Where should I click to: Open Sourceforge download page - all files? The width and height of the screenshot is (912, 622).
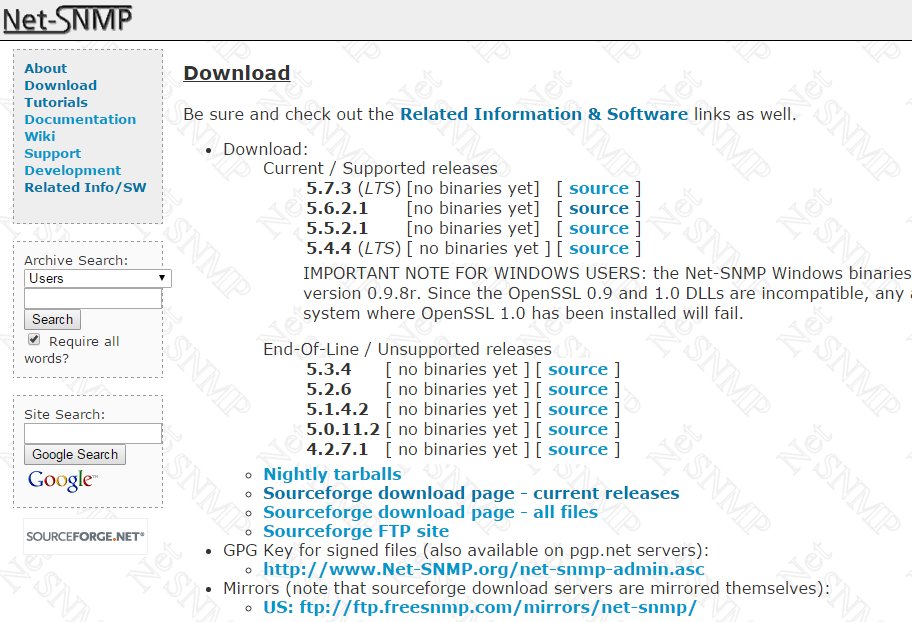coord(430,512)
